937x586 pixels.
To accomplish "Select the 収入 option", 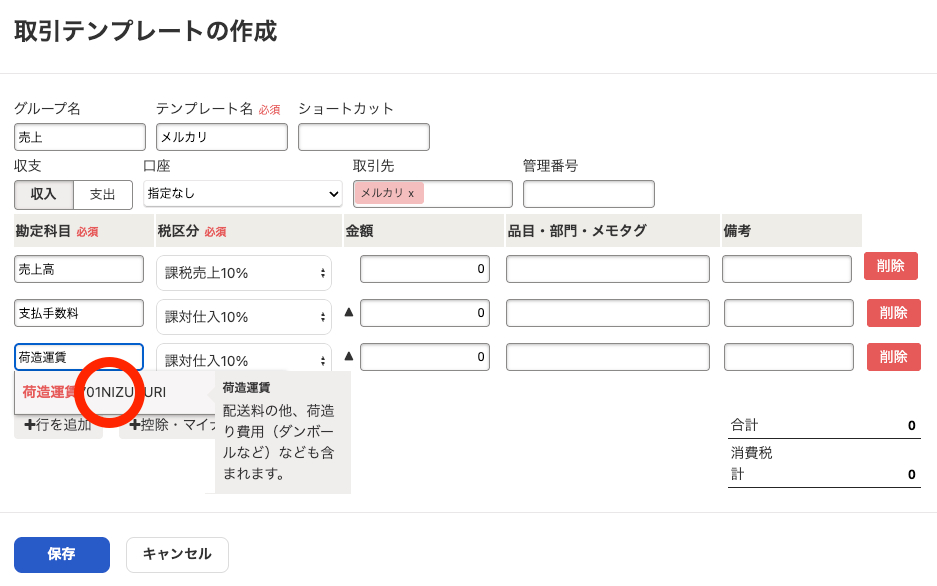I will click(42, 195).
